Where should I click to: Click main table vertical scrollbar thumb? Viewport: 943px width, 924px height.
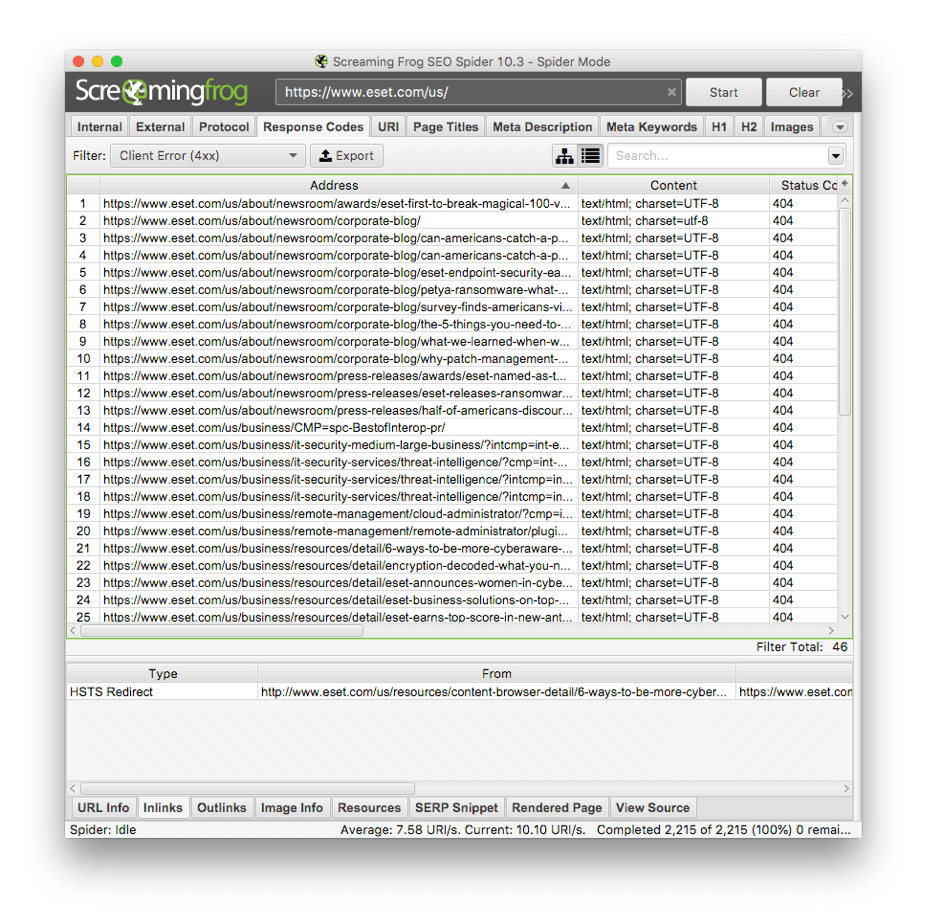pyautogui.click(x=845, y=312)
